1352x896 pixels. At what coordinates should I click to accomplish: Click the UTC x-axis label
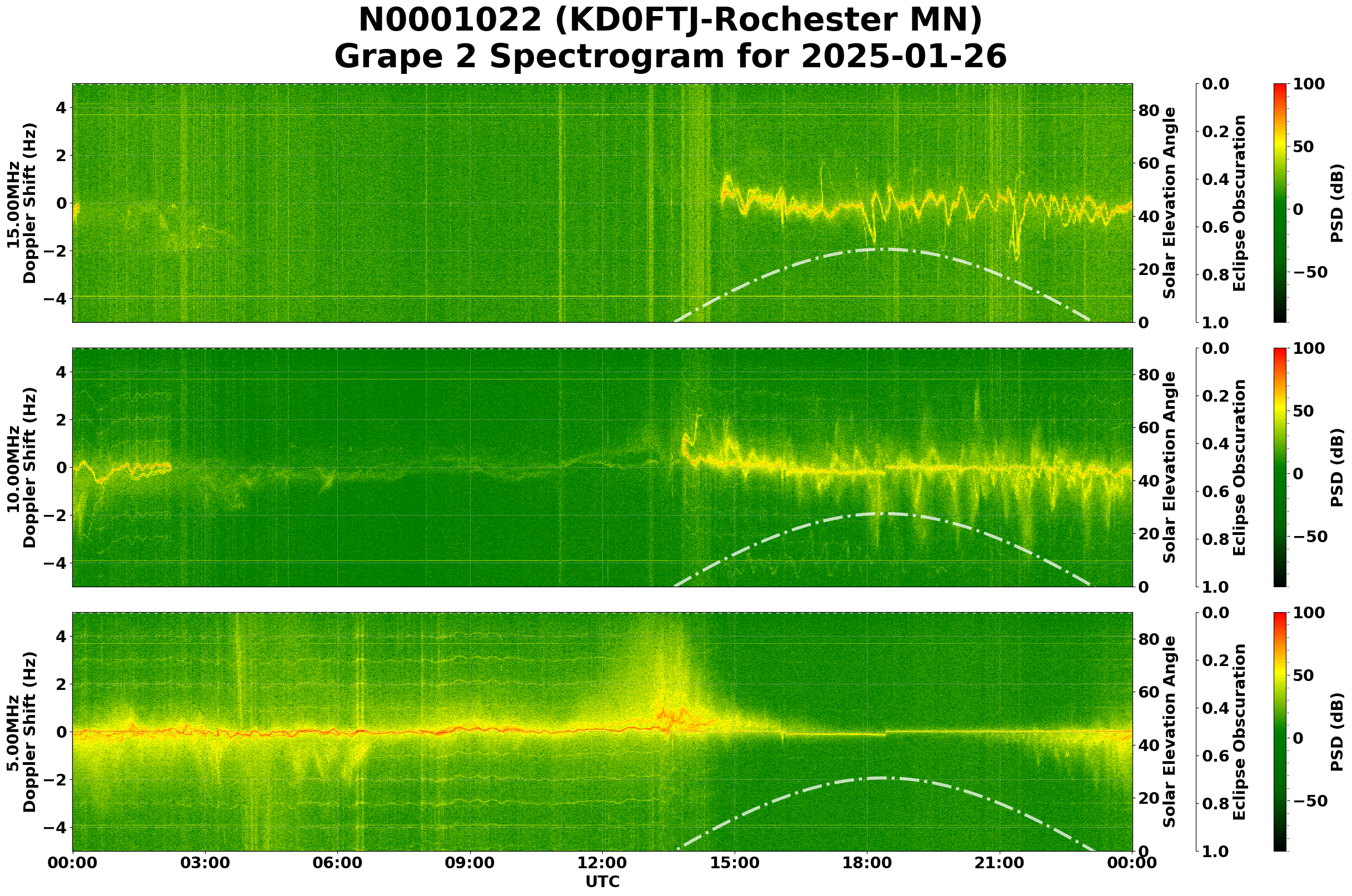pos(602,882)
